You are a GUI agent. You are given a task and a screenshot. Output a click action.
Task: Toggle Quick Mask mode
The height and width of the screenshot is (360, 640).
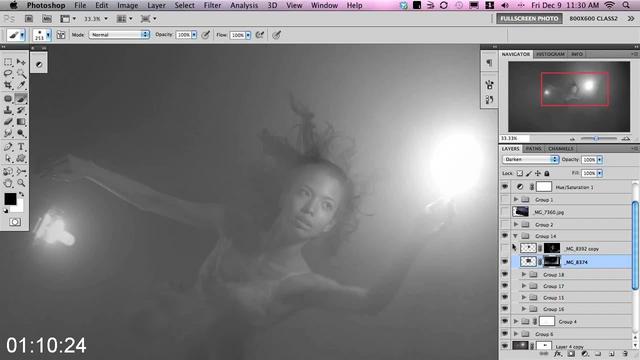[15, 222]
